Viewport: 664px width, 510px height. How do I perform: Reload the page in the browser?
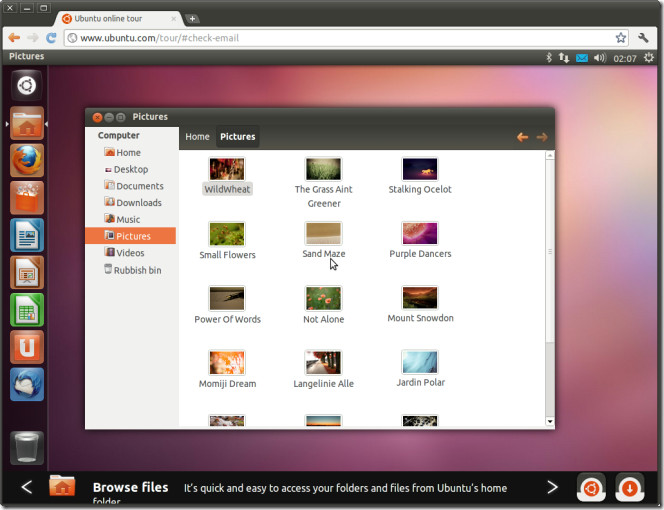click(51, 38)
